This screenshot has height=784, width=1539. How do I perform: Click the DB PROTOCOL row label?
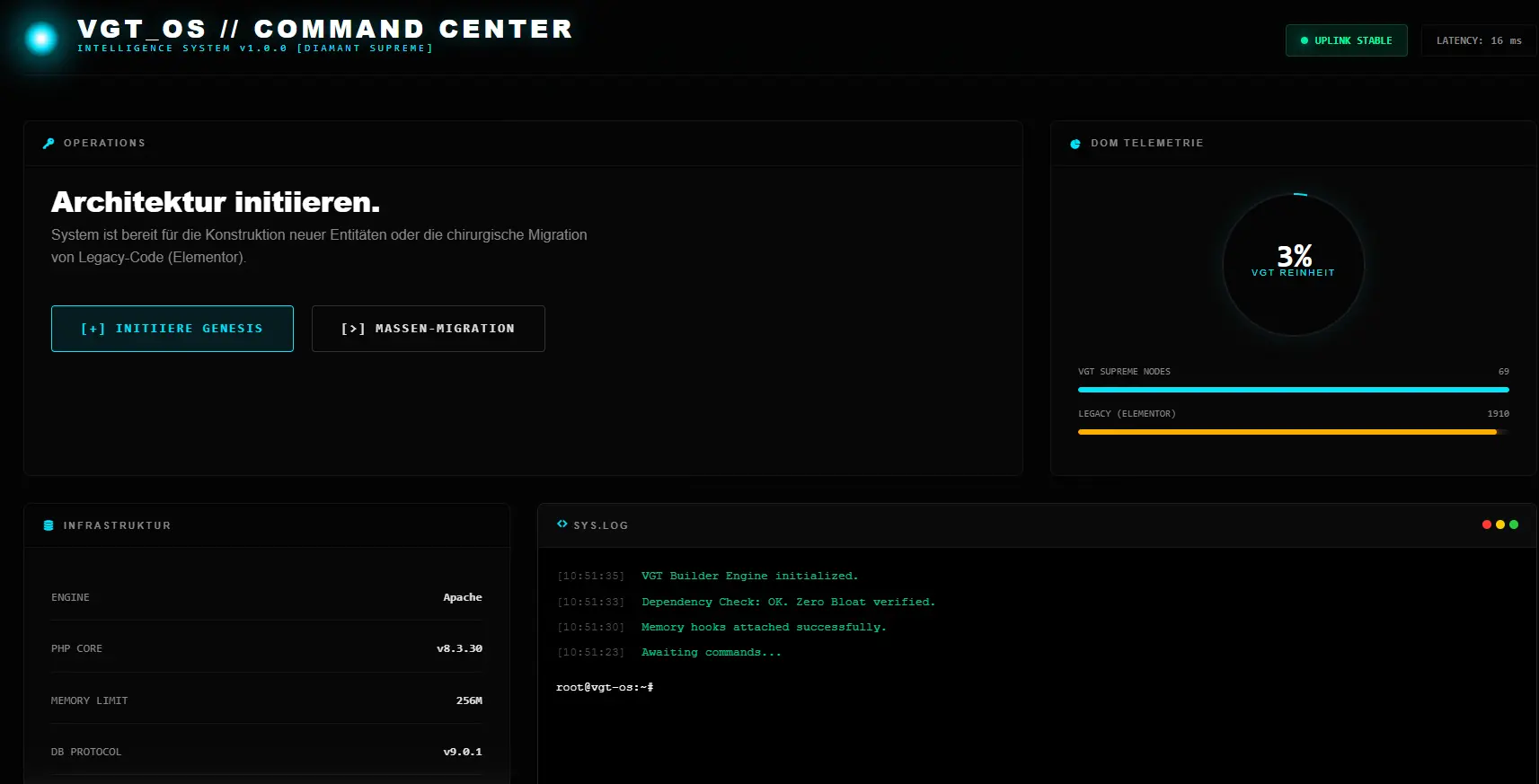tap(86, 752)
